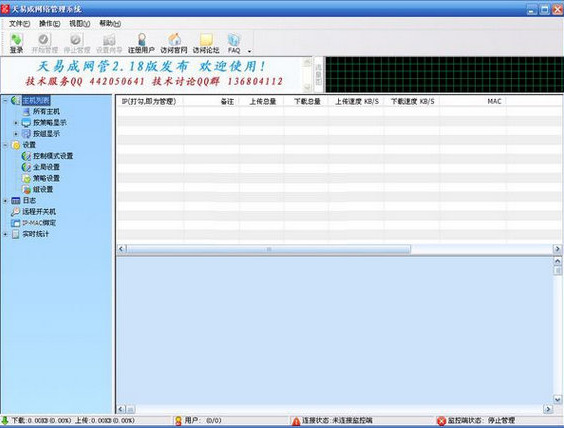Viewport: 564px width, 428px height.
Task: Click the 登录 login toolbar icon
Action: (x=16, y=43)
